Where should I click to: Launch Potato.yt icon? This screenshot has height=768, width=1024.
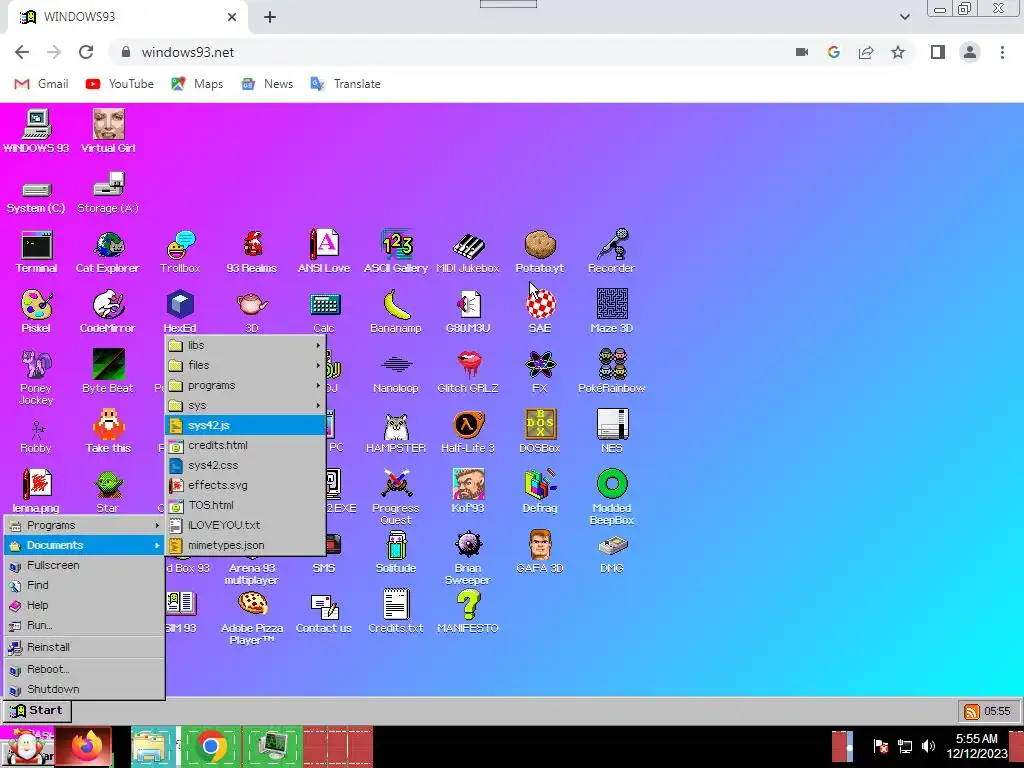[x=539, y=252]
